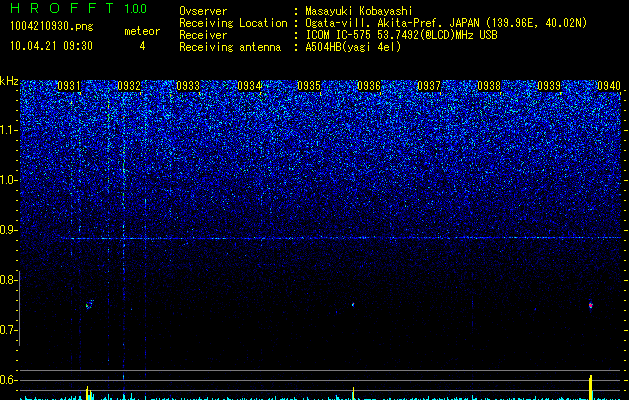
Task: Click the 0933 time marker
Action: (x=188, y=86)
